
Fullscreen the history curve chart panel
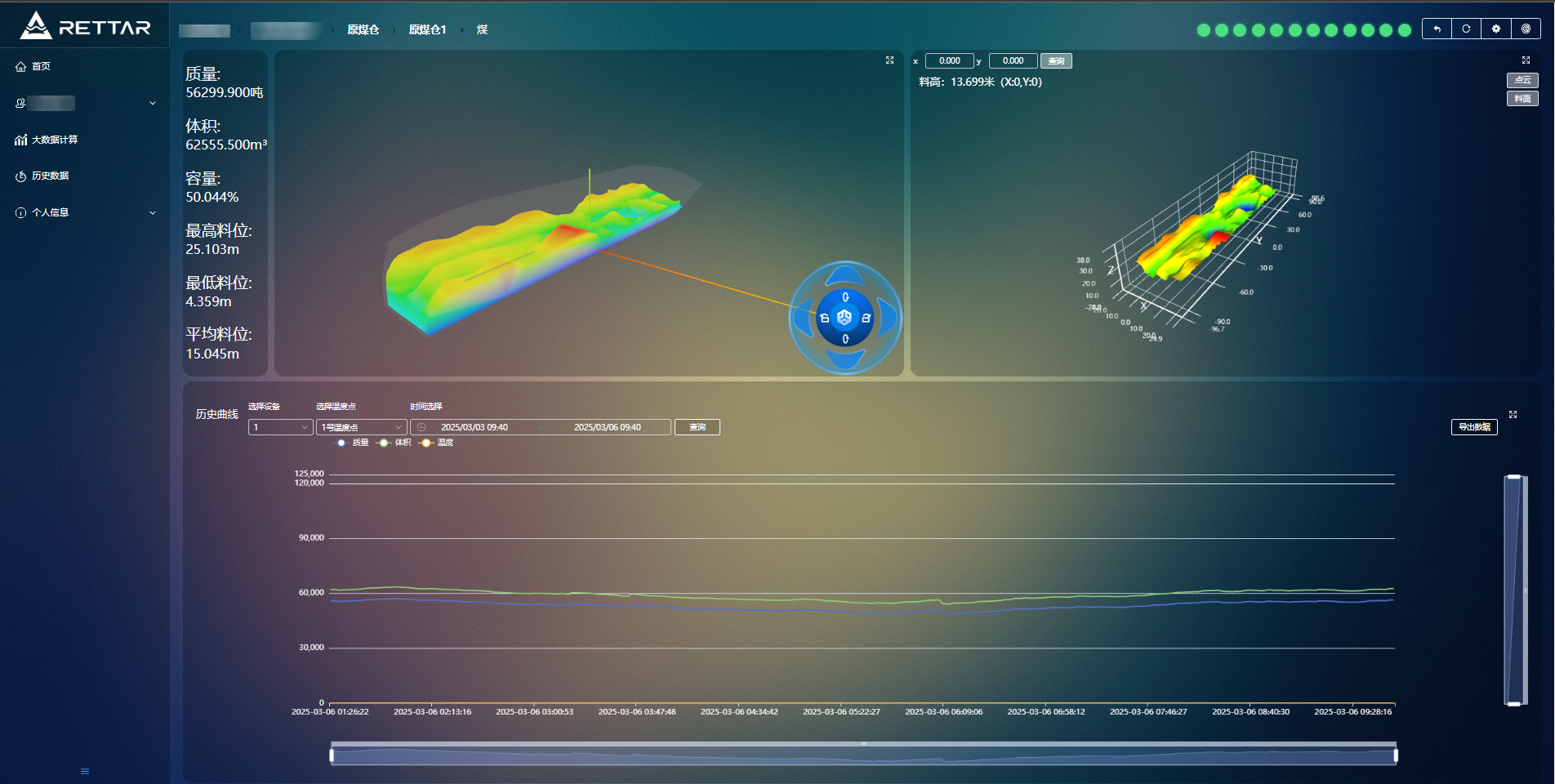click(x=1513, y=415)
